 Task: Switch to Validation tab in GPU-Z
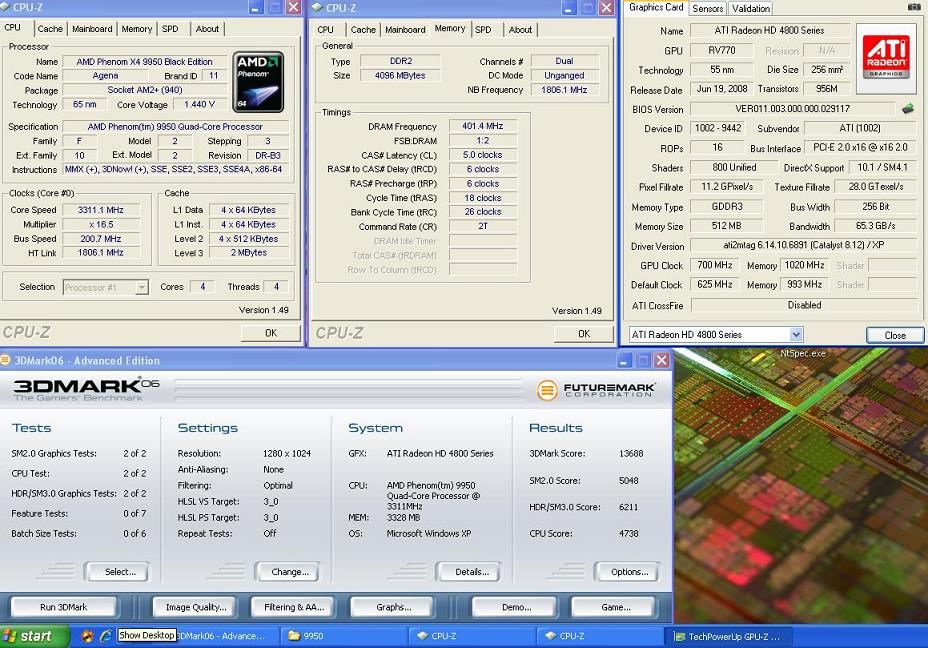[750, 8]
